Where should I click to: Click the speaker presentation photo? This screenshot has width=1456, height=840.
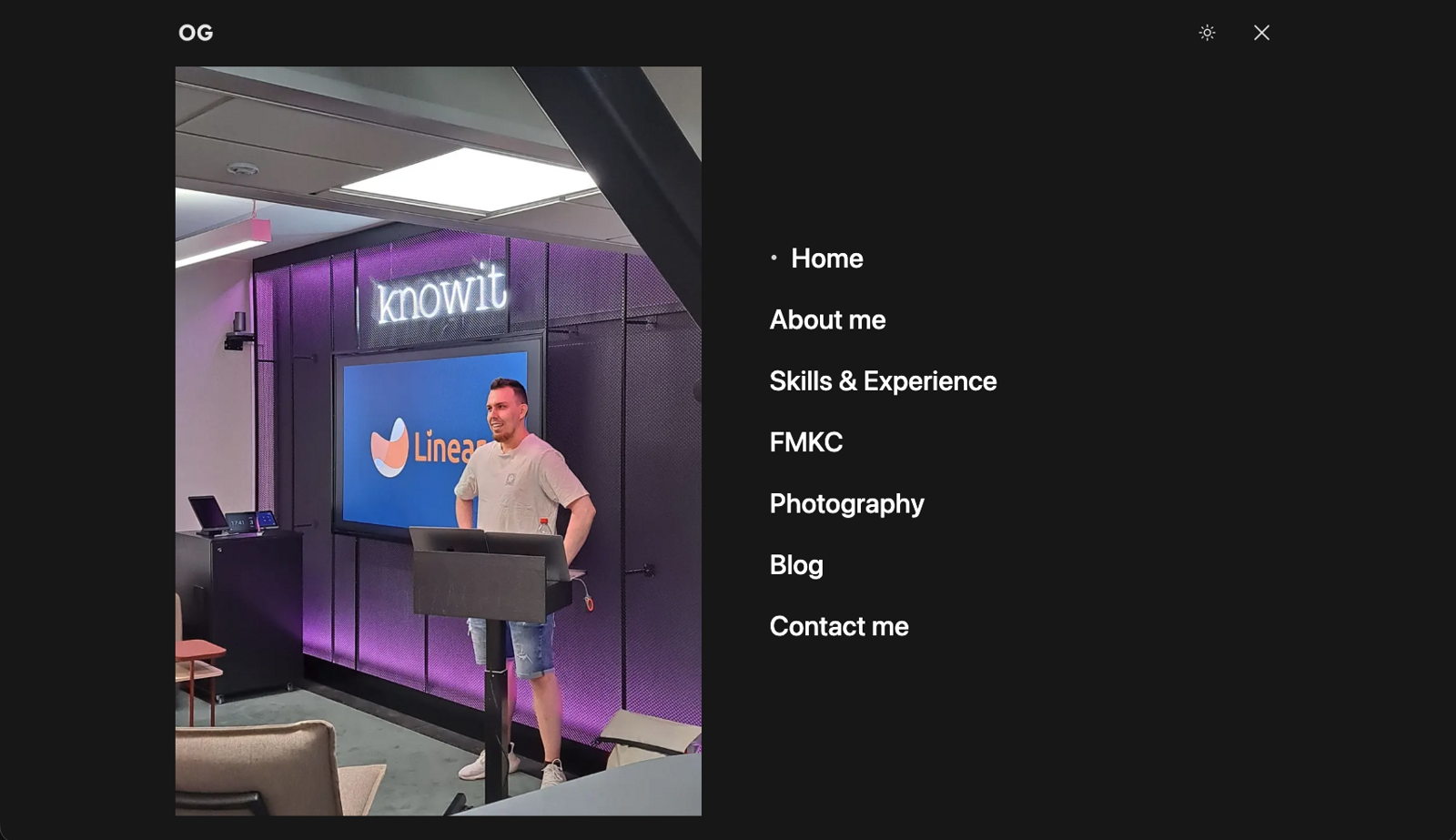click(438, 440)
